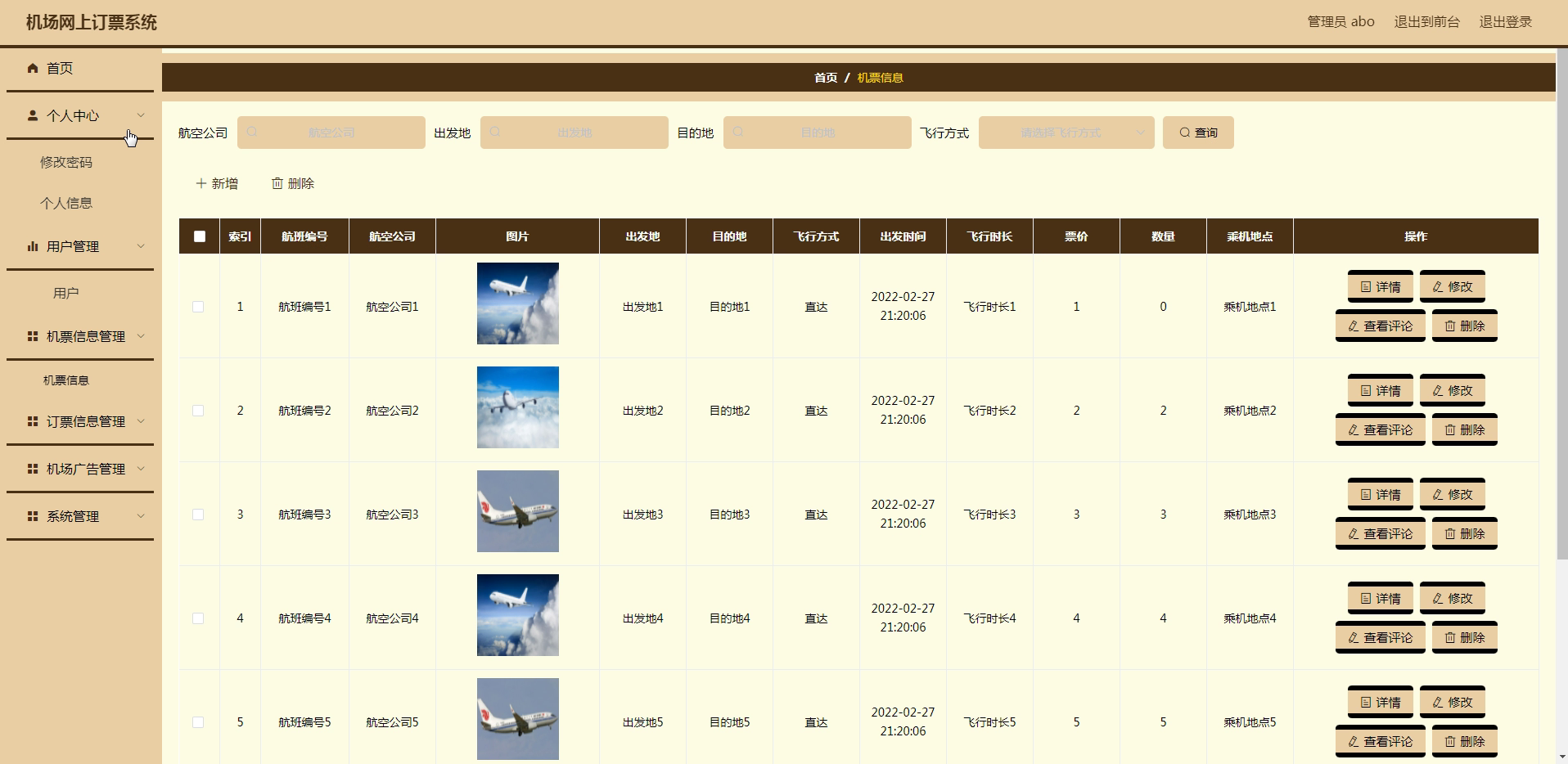Delete row 航班编号3
The width and height of the screenshot is (1568, 764).
pyautogui.click(x=1465, y=533)
